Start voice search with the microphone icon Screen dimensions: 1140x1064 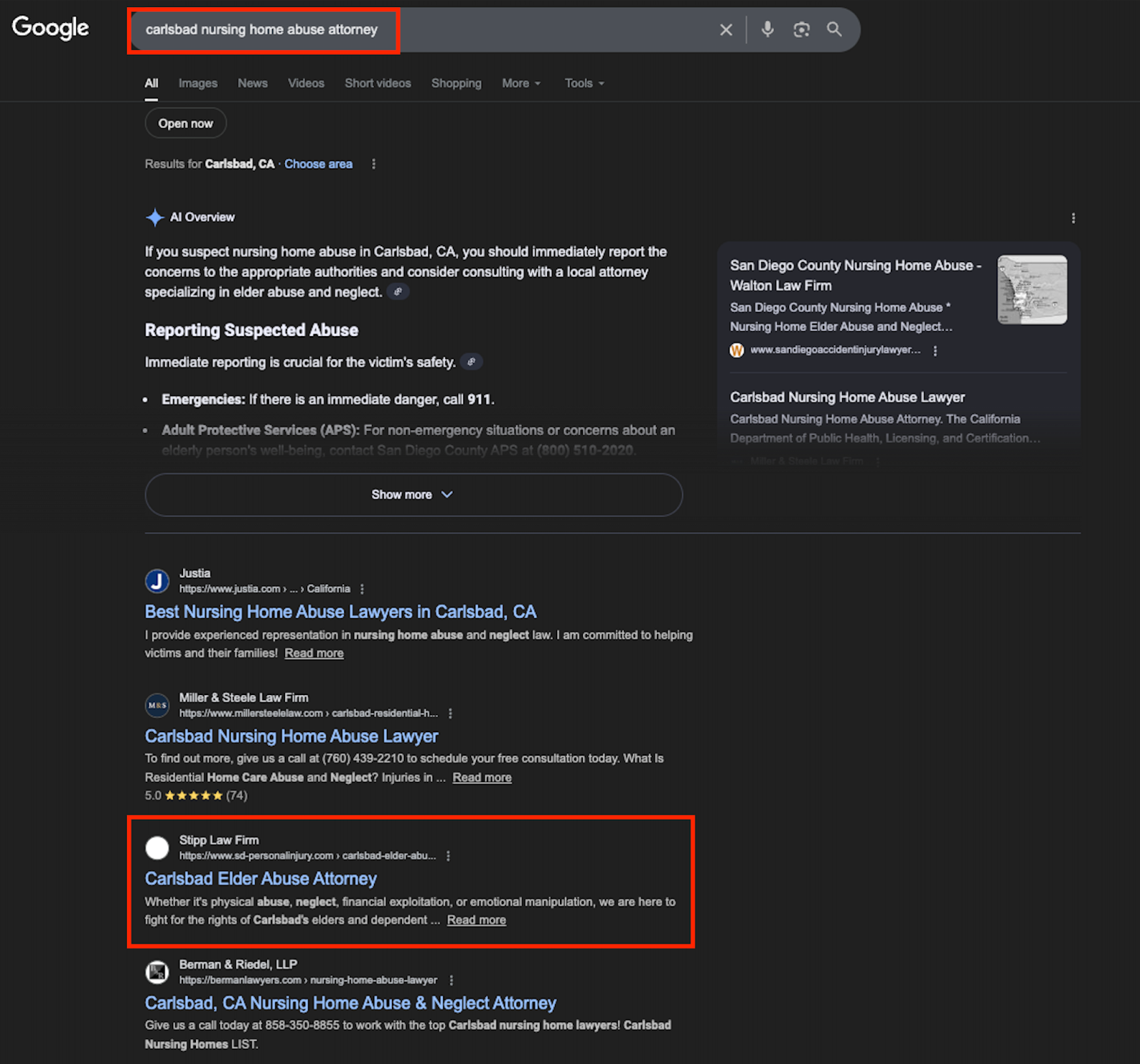[767, 29]
